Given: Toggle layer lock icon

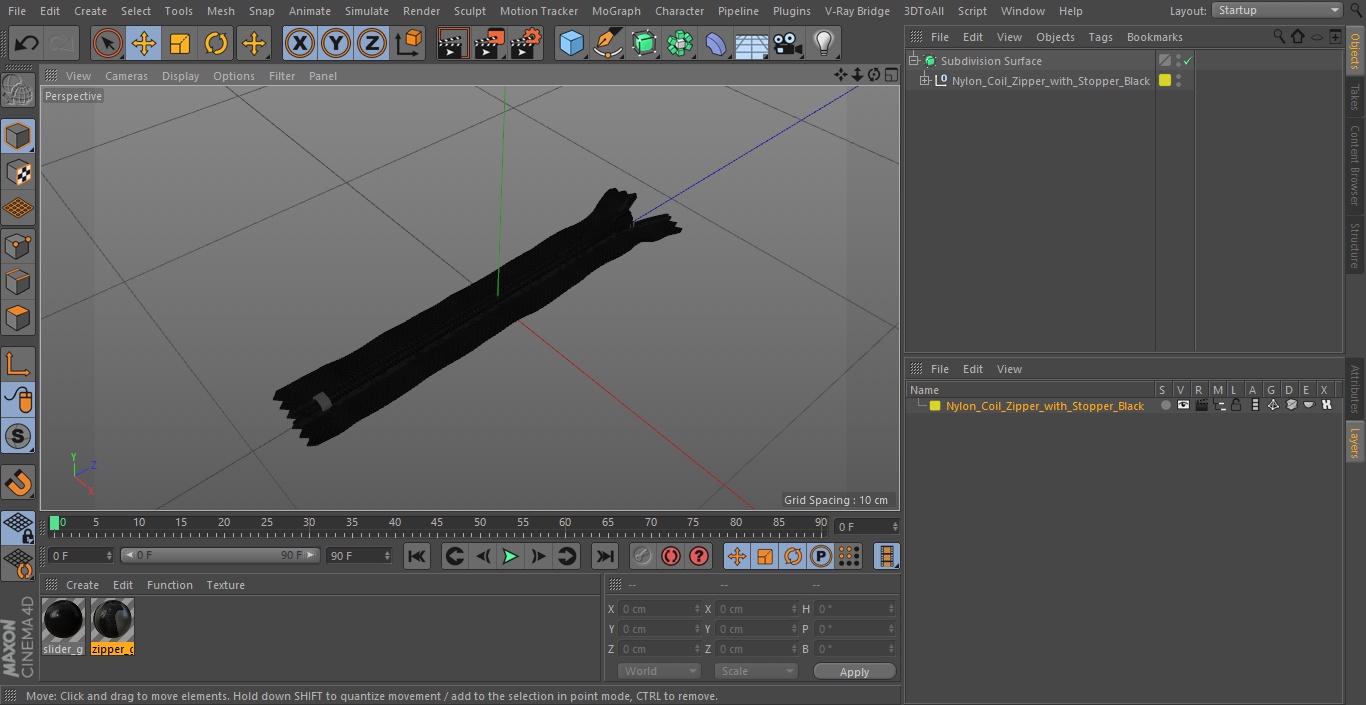Looking at the screenshot, I should (1236, 405).
